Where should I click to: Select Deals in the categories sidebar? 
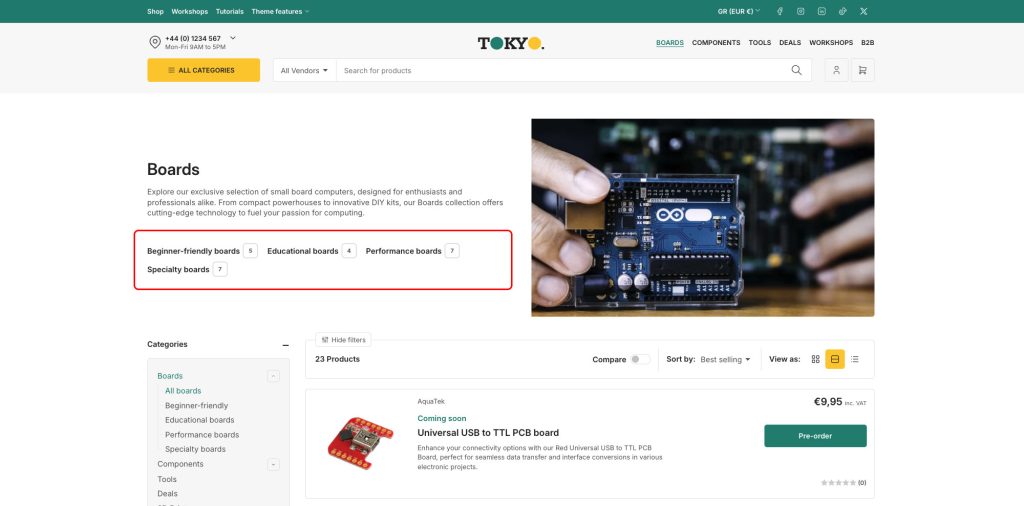click(167, 494)
